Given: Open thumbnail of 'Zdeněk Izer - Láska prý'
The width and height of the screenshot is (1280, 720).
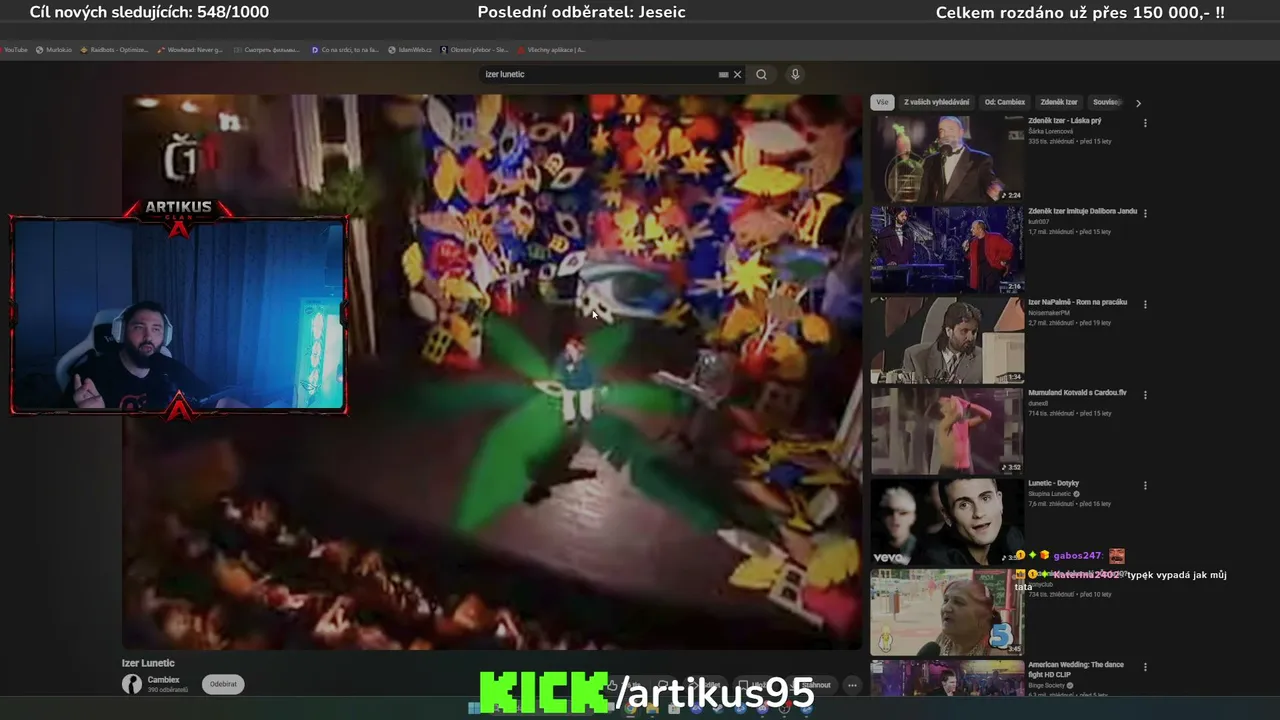Looking at the screenshot, I should pos(947,158).
